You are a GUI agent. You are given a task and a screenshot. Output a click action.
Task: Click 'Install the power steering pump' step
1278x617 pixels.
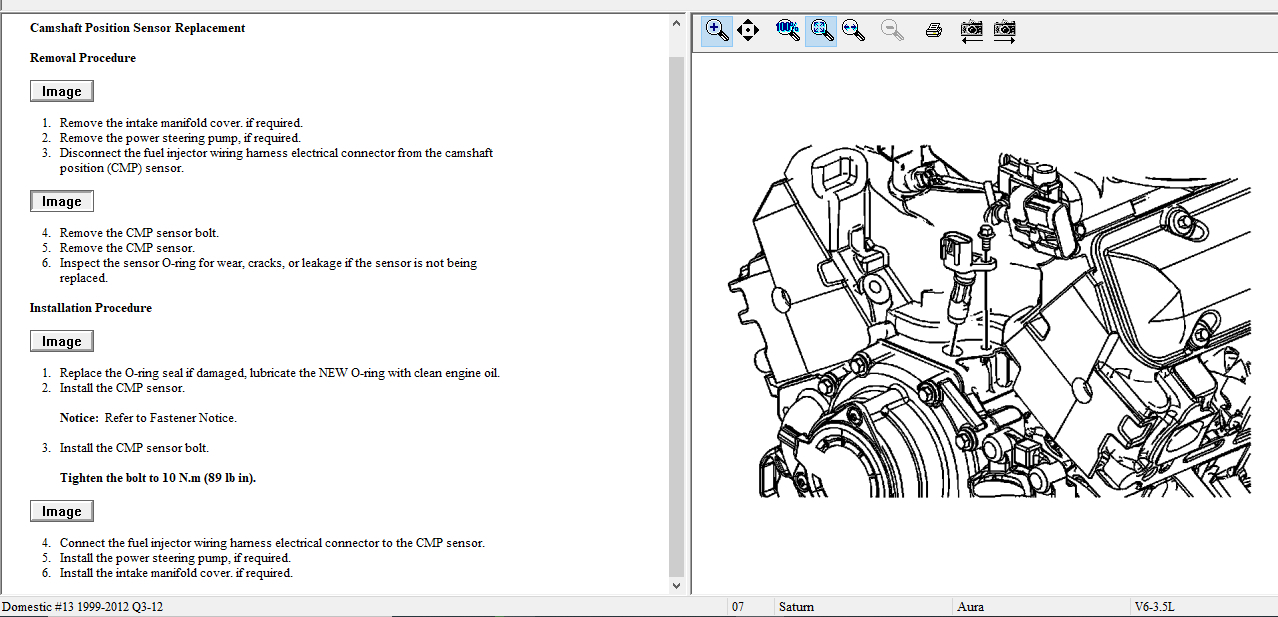(175, 558)
